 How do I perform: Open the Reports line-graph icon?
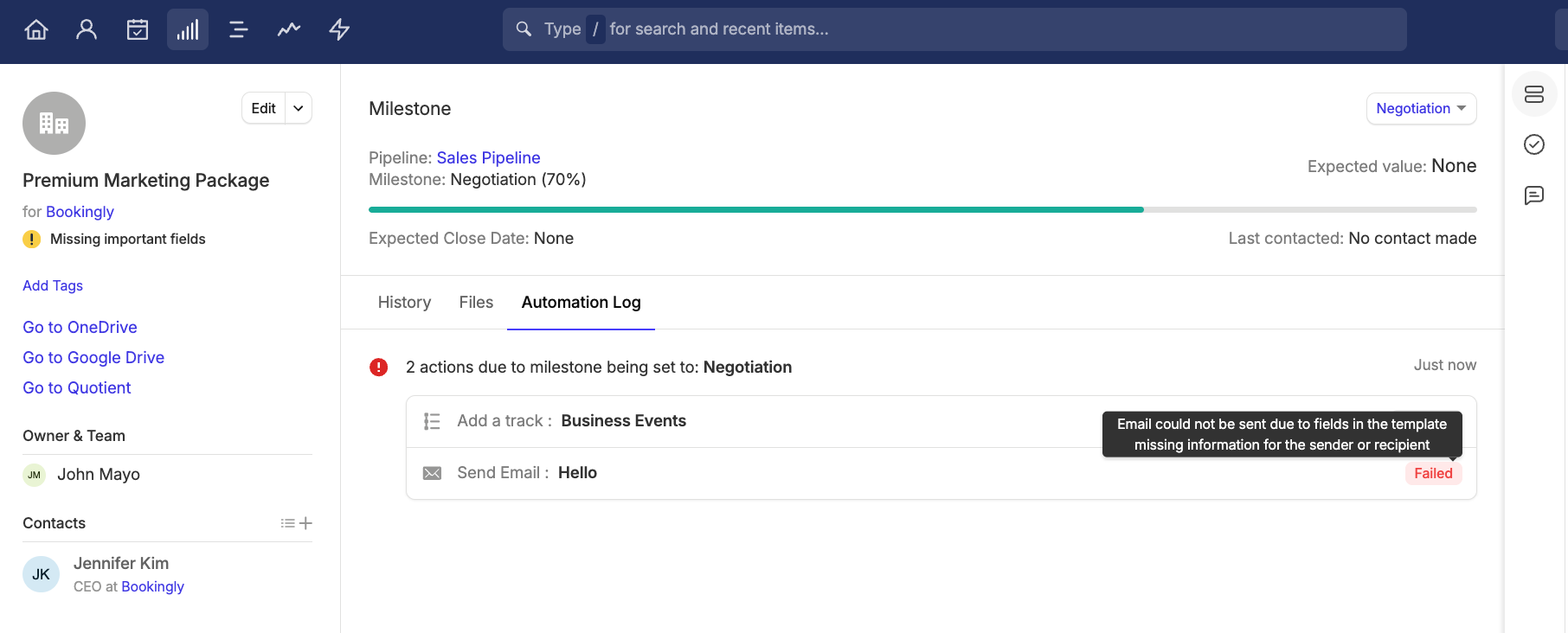pyautogui.click(x=289, y=29)
